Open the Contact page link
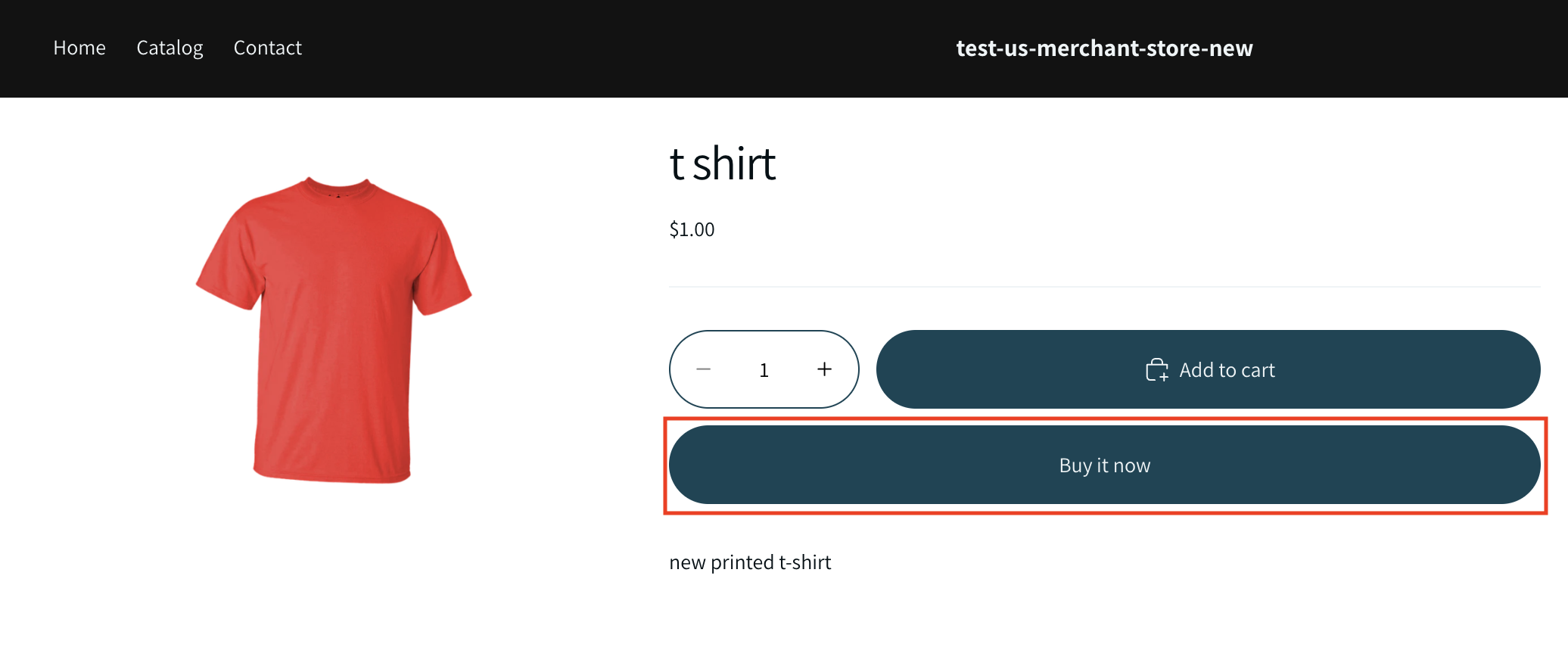Image resolution: width=1568 pixels, height=666 pixels. tap(267, 48)
